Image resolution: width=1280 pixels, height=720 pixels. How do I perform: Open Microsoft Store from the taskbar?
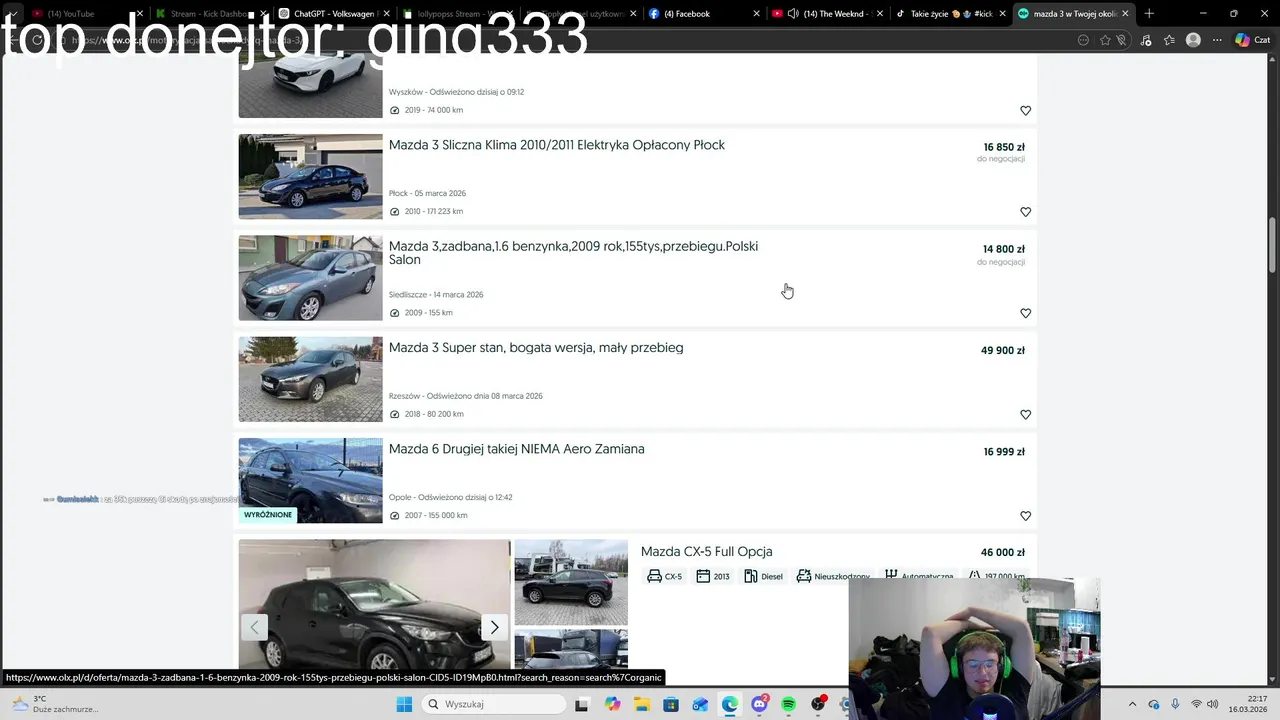pyautogui.click(x=671, y=704)
